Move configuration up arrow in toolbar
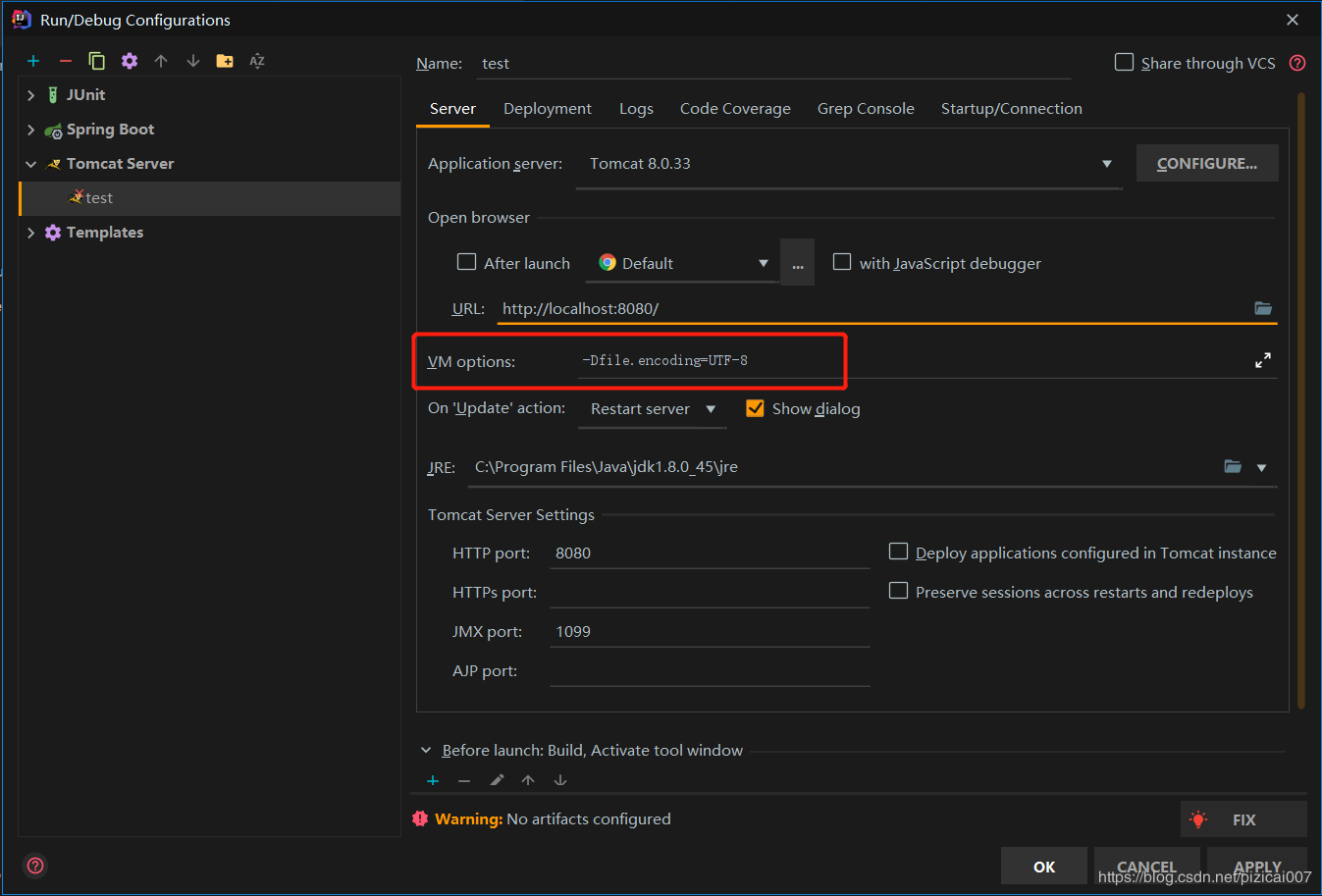 pos(161,61)
